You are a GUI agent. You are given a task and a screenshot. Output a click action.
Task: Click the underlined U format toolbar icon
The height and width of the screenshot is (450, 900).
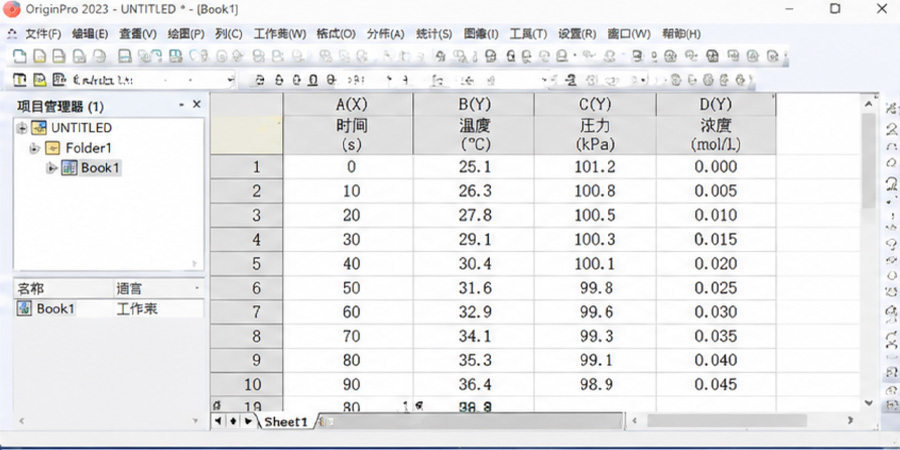312,80
